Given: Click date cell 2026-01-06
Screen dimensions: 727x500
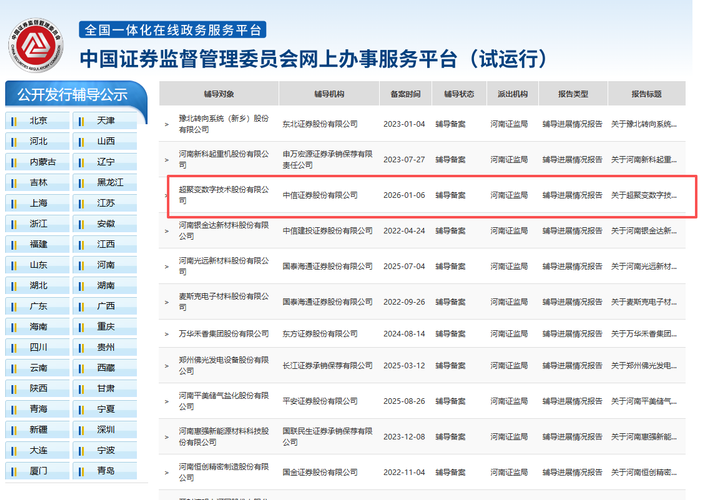Looking at the screenshot, I should point(404,195).
